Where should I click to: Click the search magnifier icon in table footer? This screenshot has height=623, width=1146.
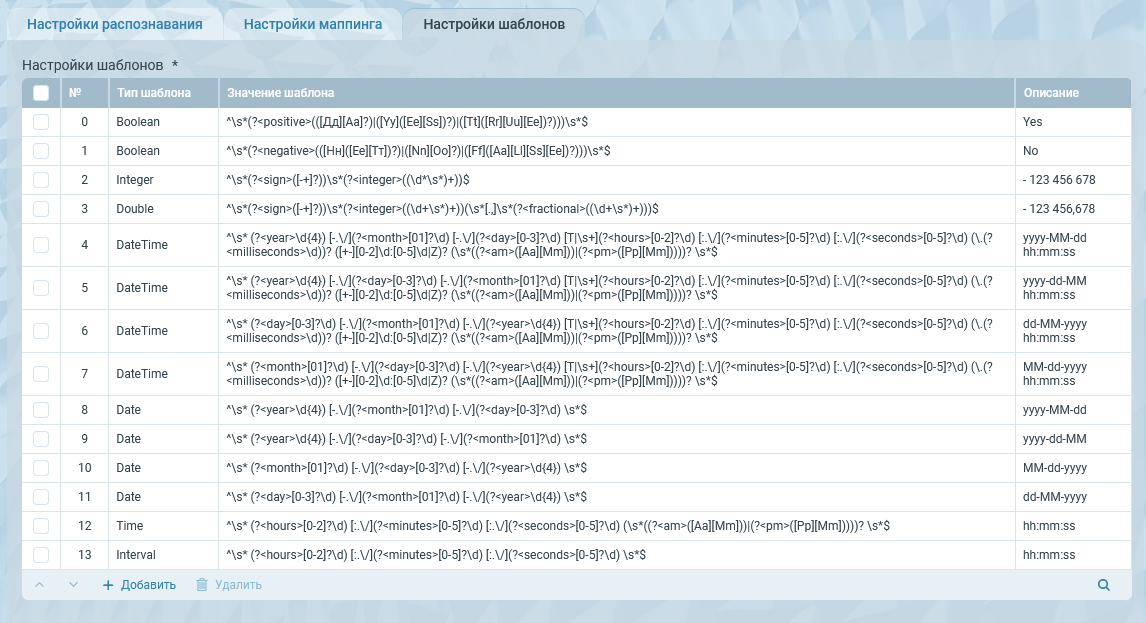[x=1104, y=585]
